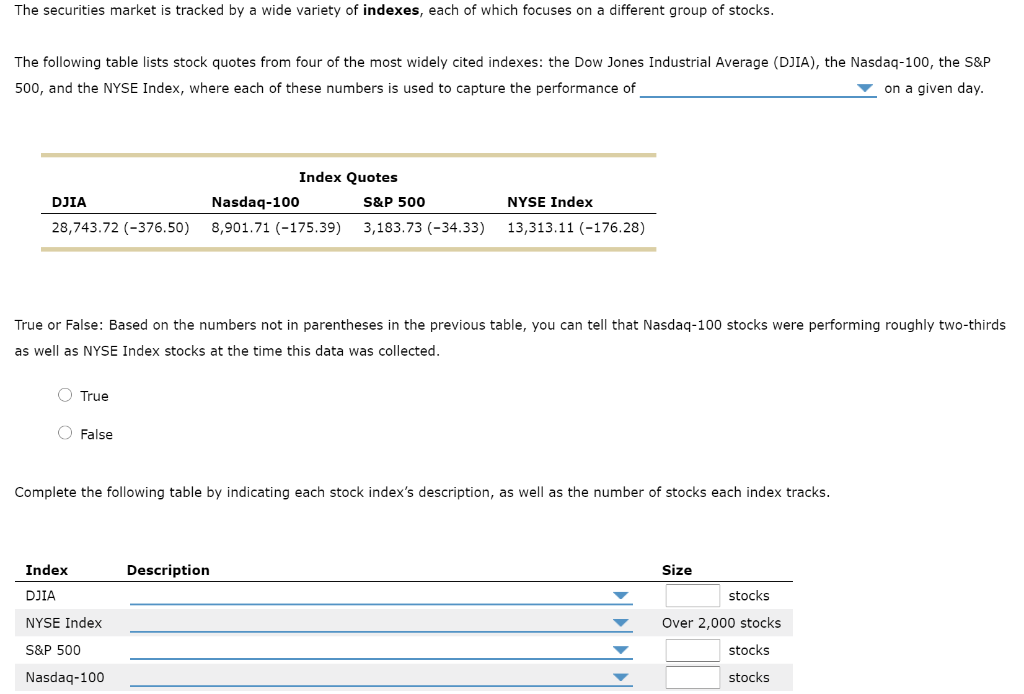This screenshot has height=694, width=1024.
Task: Click the True option label text
Action: pyautogui.click(x=94, y=396)
